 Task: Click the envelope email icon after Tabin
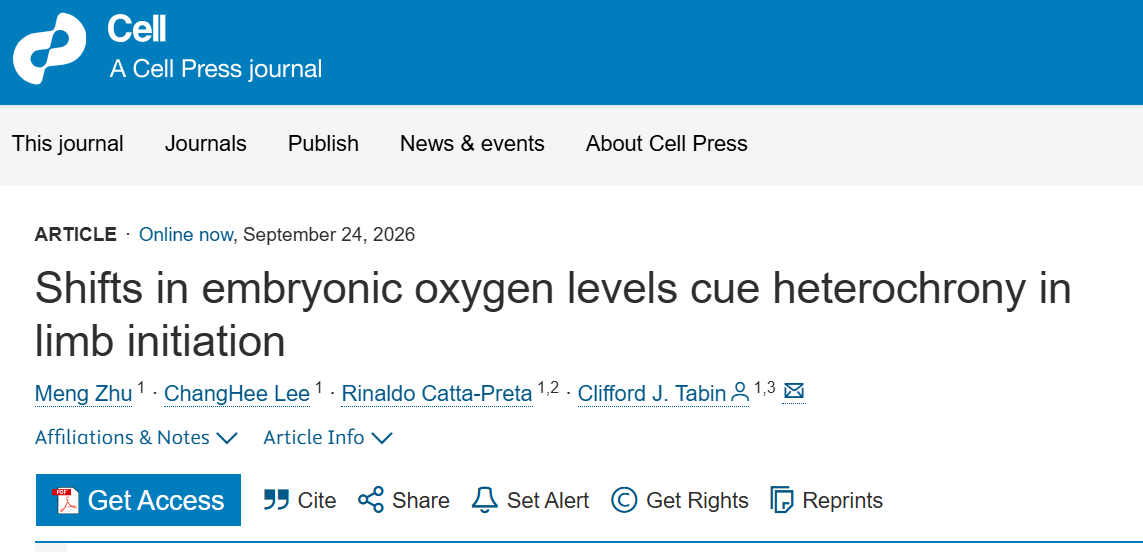[x=794, y=392]
